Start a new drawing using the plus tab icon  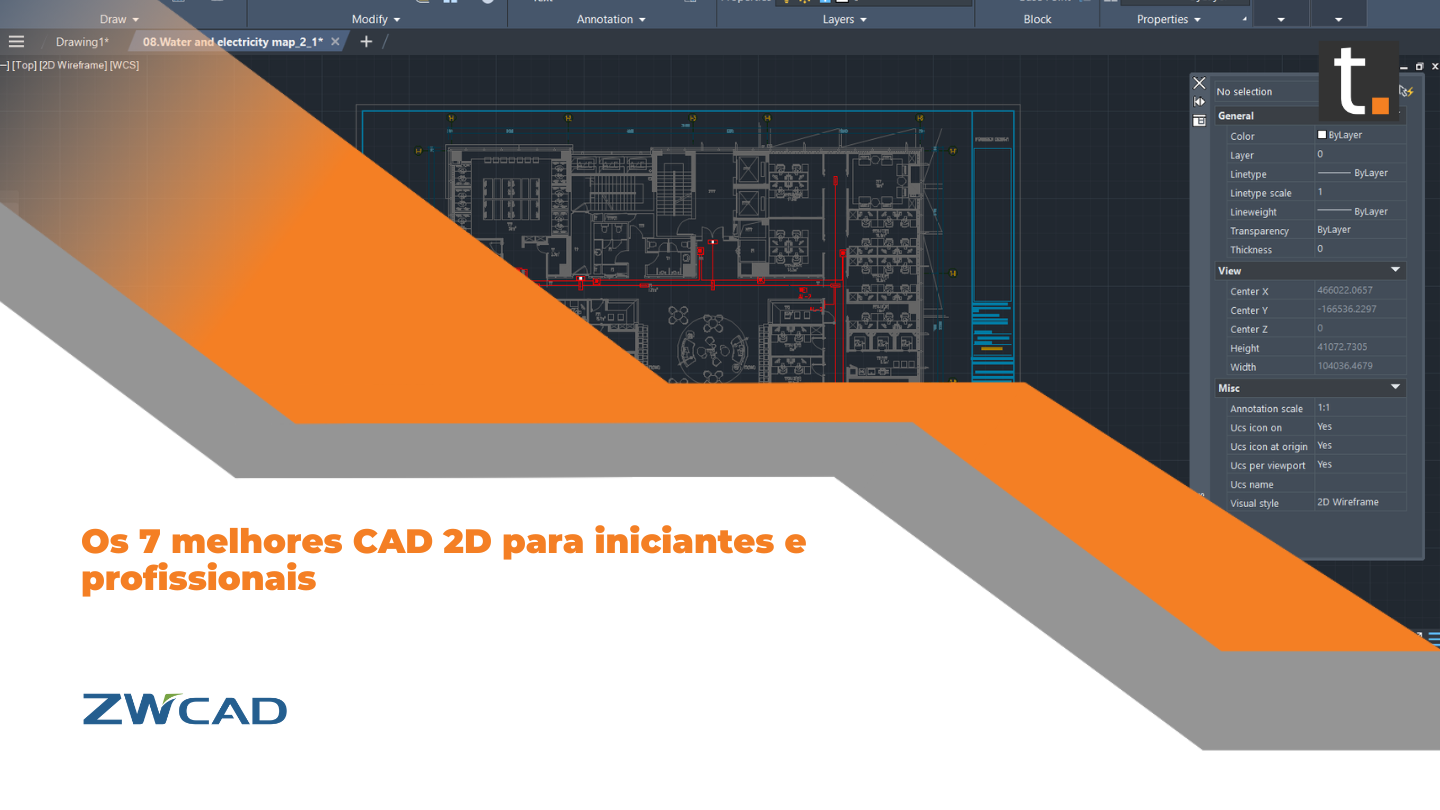[366, 42]
